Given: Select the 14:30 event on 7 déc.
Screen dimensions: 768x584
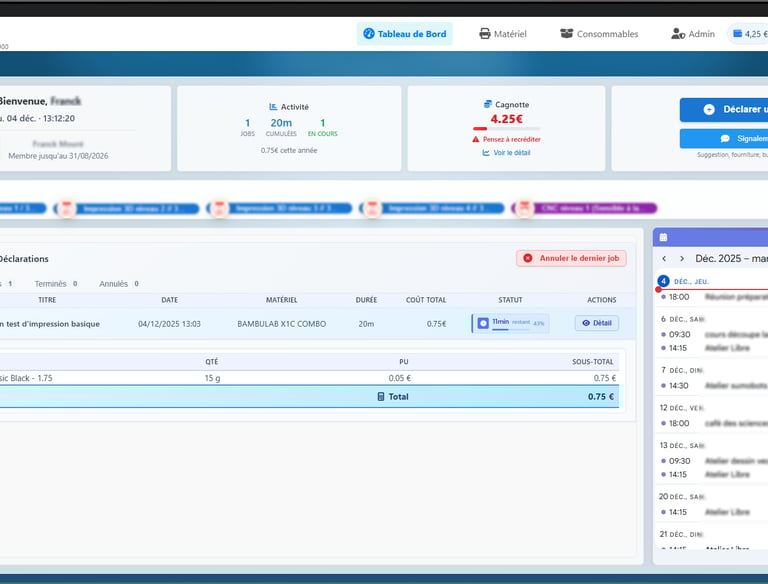Looking at the screenshot, I should coord(714,386).
